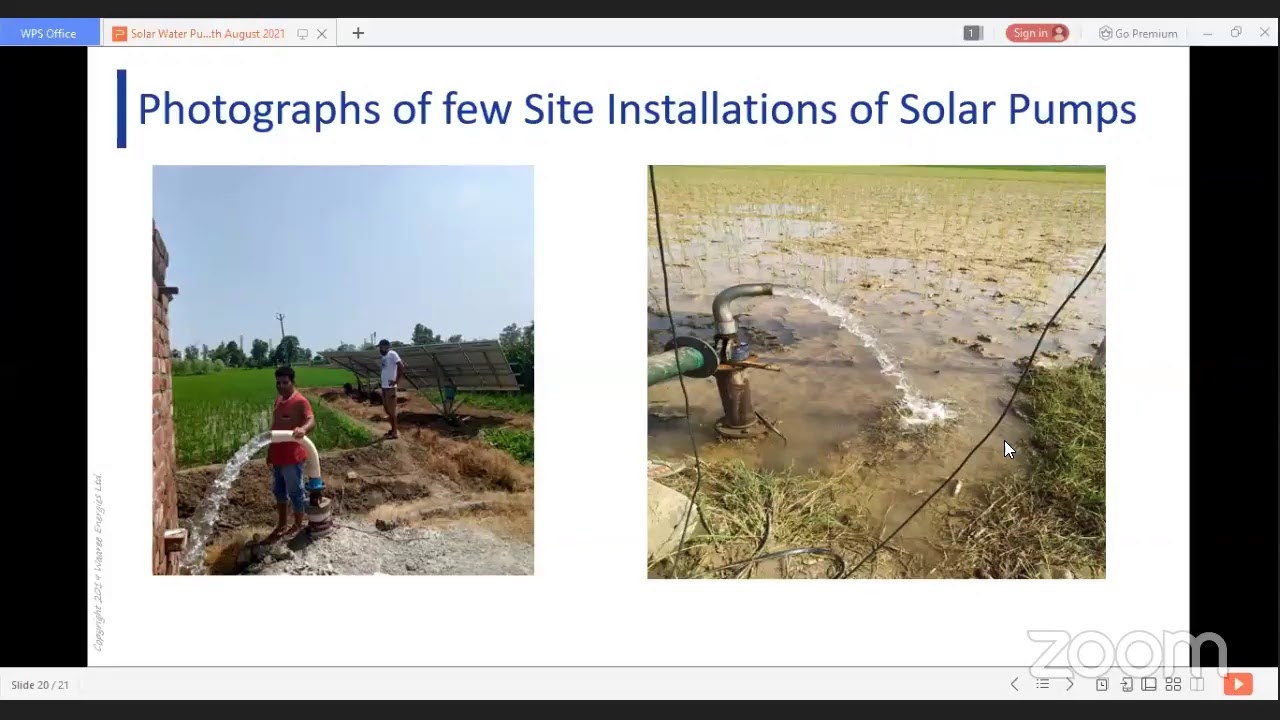Switch to slide sorter grid view
Screen dimensions: 1280x720
point(1173,684)
